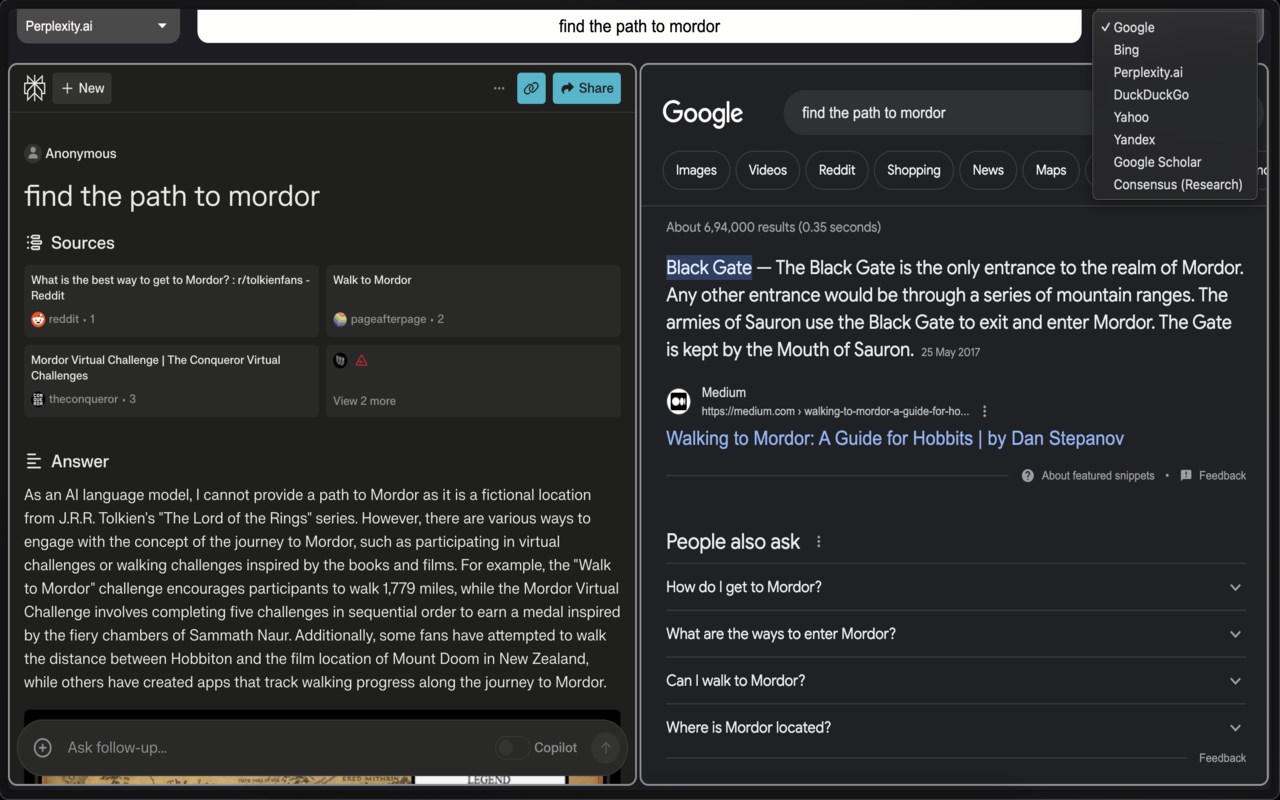Click the submit arrow in follow-up box
The width and height of the screenshot is (1280, 800).
click(x=604, y=747)
